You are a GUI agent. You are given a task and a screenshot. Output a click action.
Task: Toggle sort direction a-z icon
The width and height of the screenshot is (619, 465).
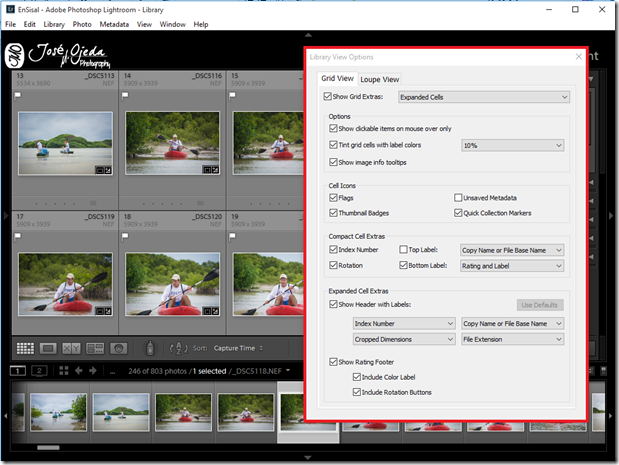pyautogui.click(x=178, y=348)
